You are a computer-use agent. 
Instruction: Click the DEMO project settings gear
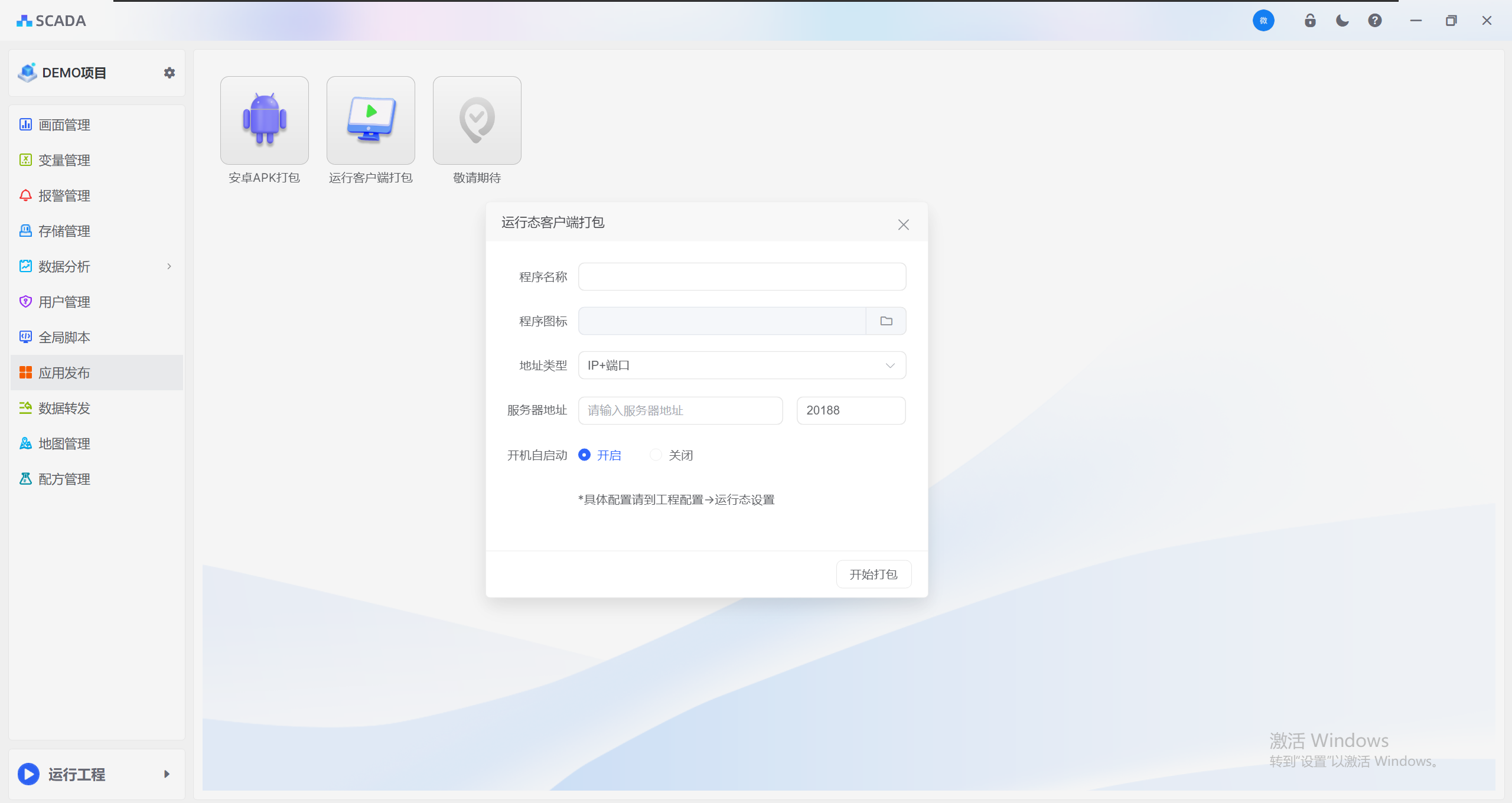tap(170, 73)
